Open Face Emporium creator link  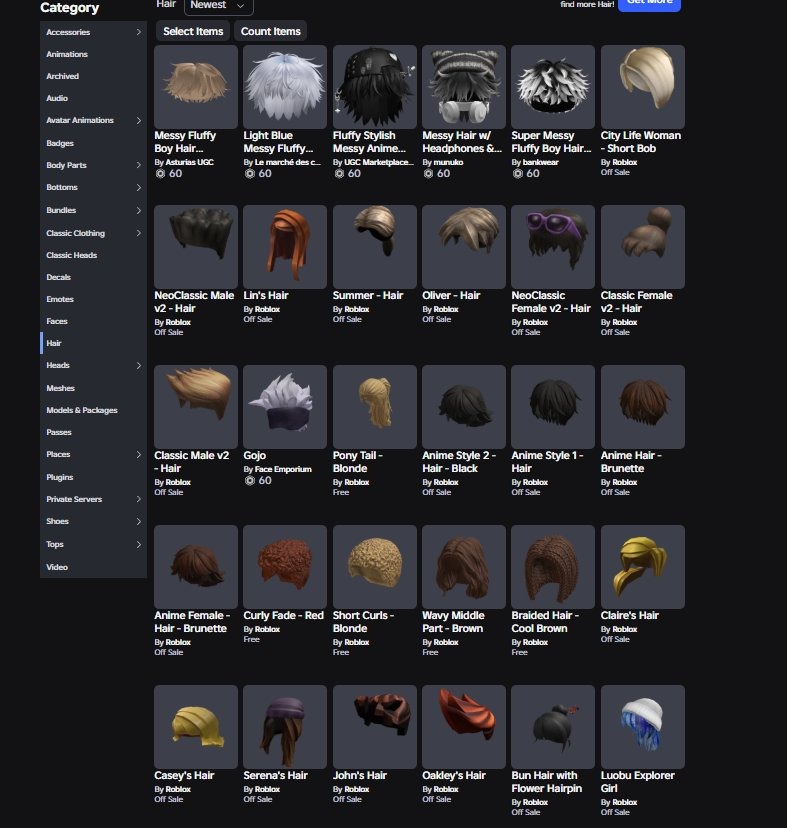[283, 469]
